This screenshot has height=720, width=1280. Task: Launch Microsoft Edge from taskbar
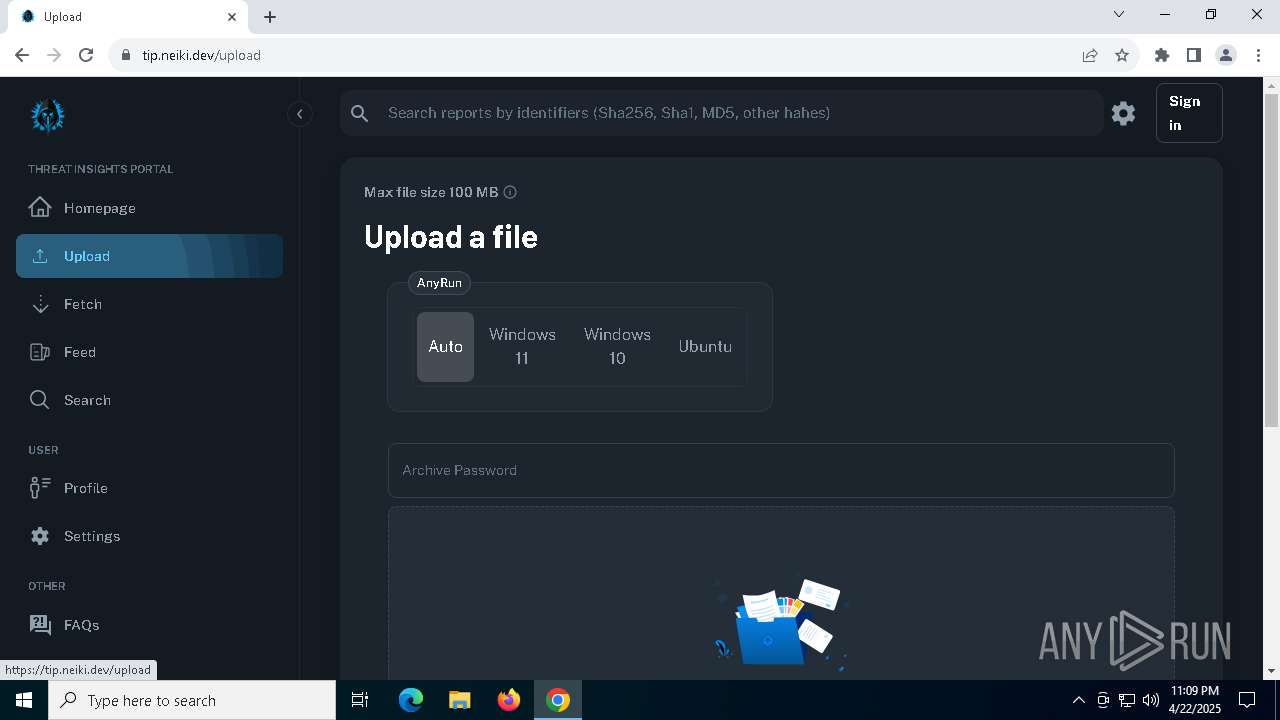coord(411,700)
